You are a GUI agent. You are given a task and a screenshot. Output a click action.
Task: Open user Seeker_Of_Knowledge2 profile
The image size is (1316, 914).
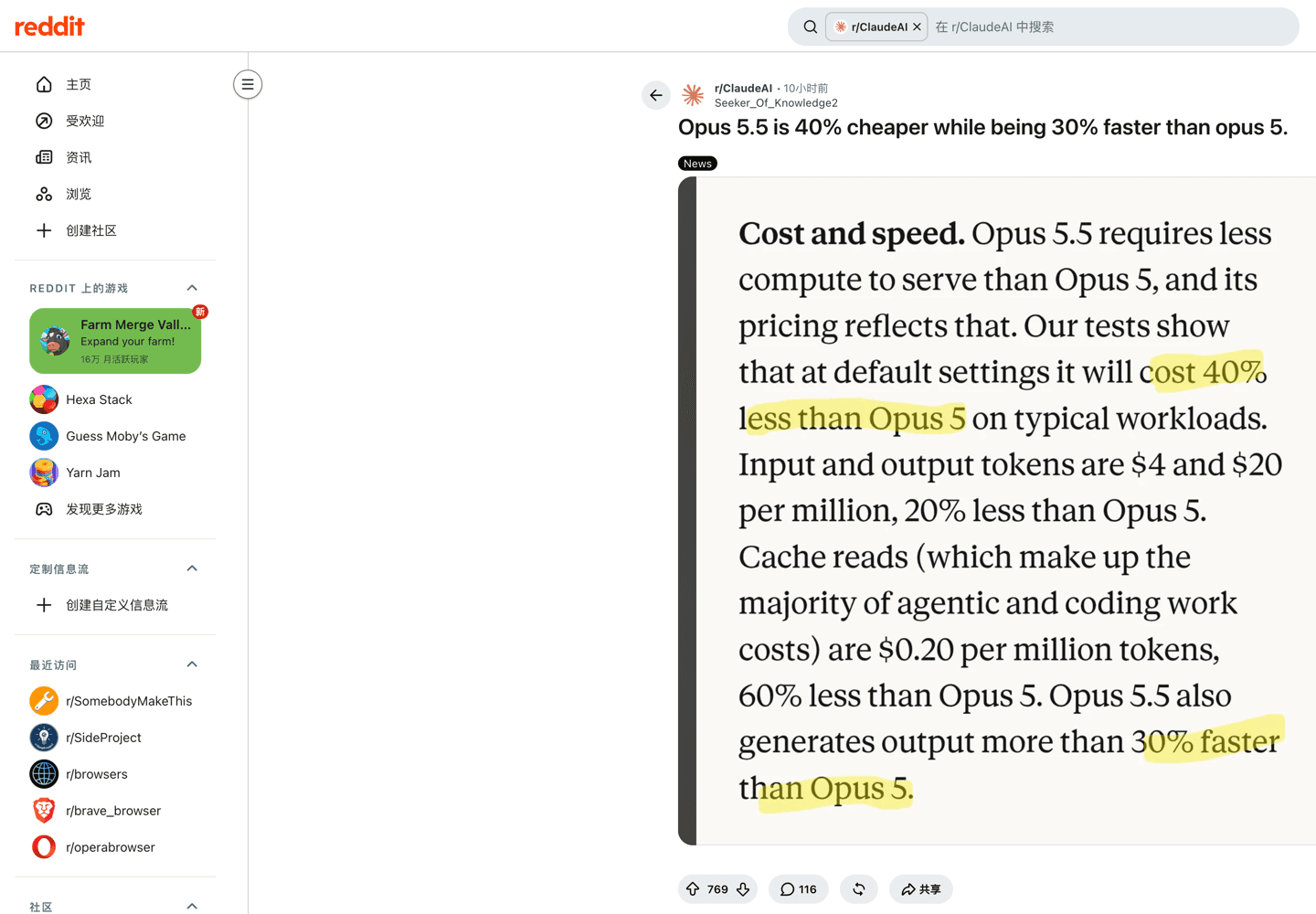click(776, 103)
